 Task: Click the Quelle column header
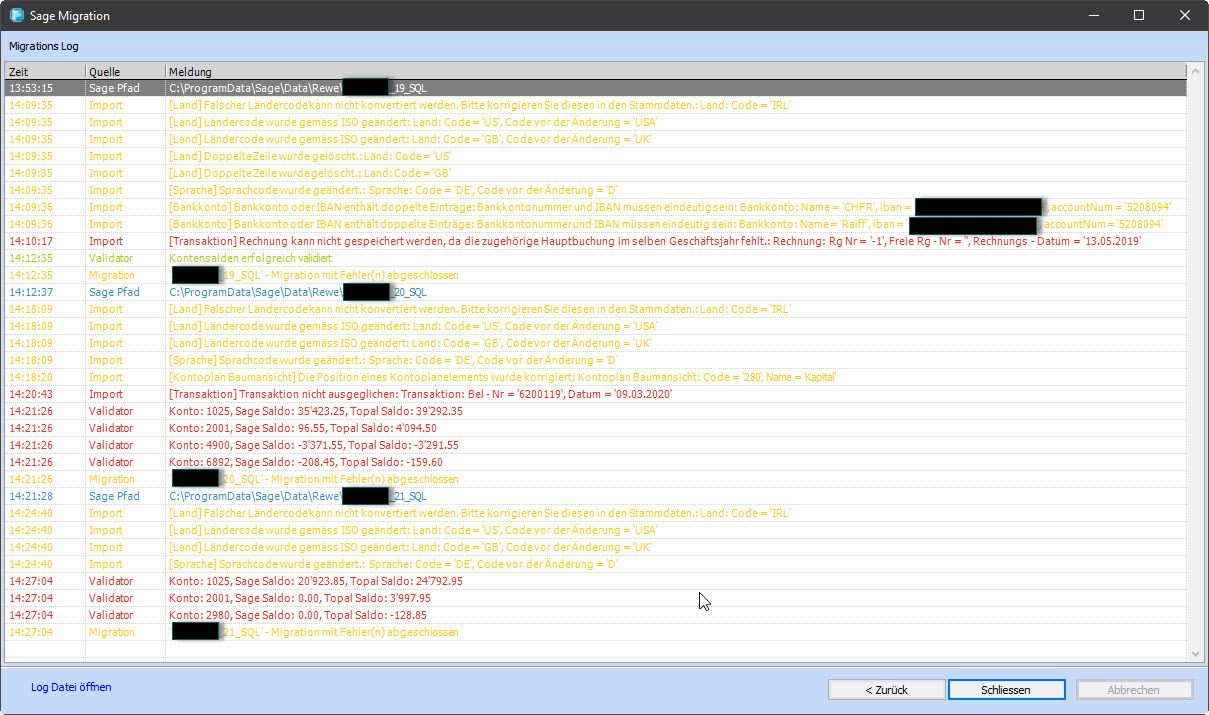tap(124, 72)
